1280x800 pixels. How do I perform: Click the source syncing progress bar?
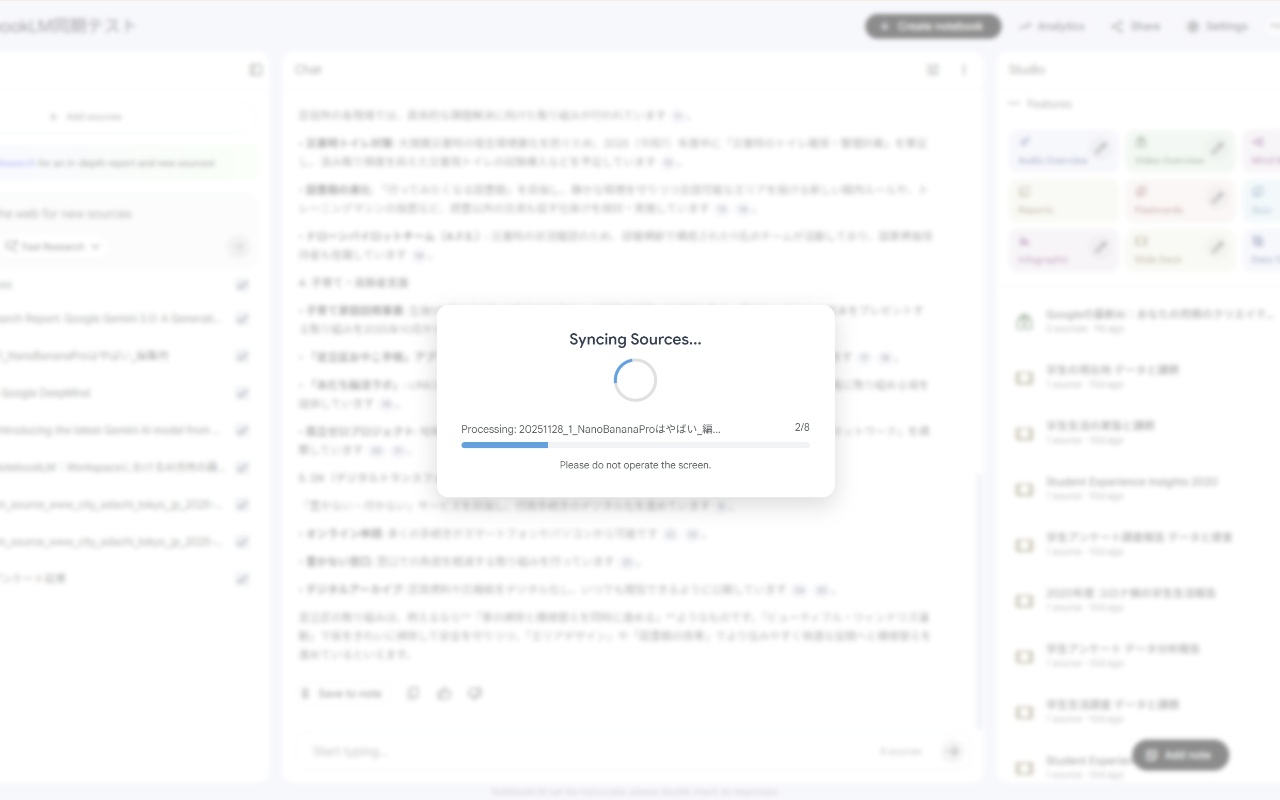click(x=635, y=445)
